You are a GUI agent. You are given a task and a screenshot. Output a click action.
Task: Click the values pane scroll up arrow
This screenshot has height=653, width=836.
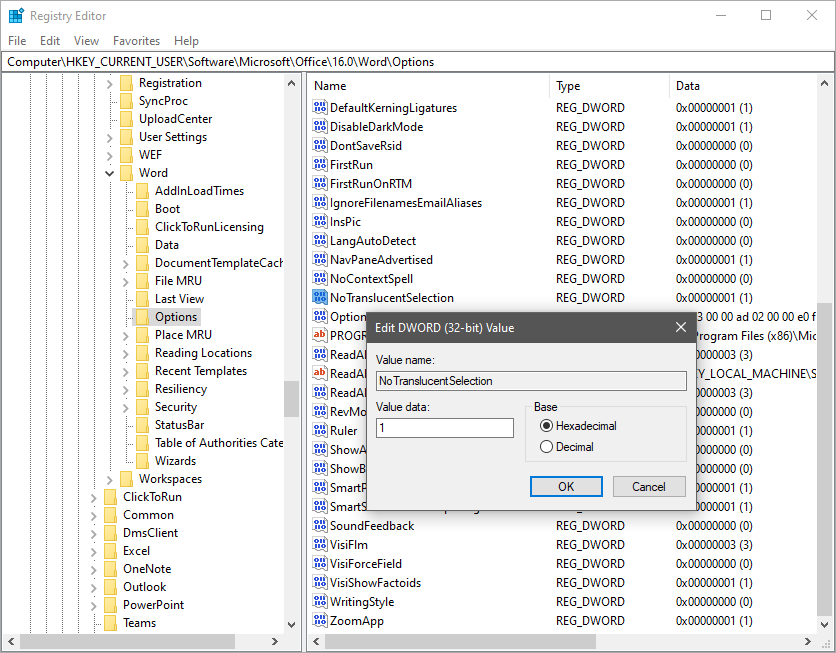point(824,84)
